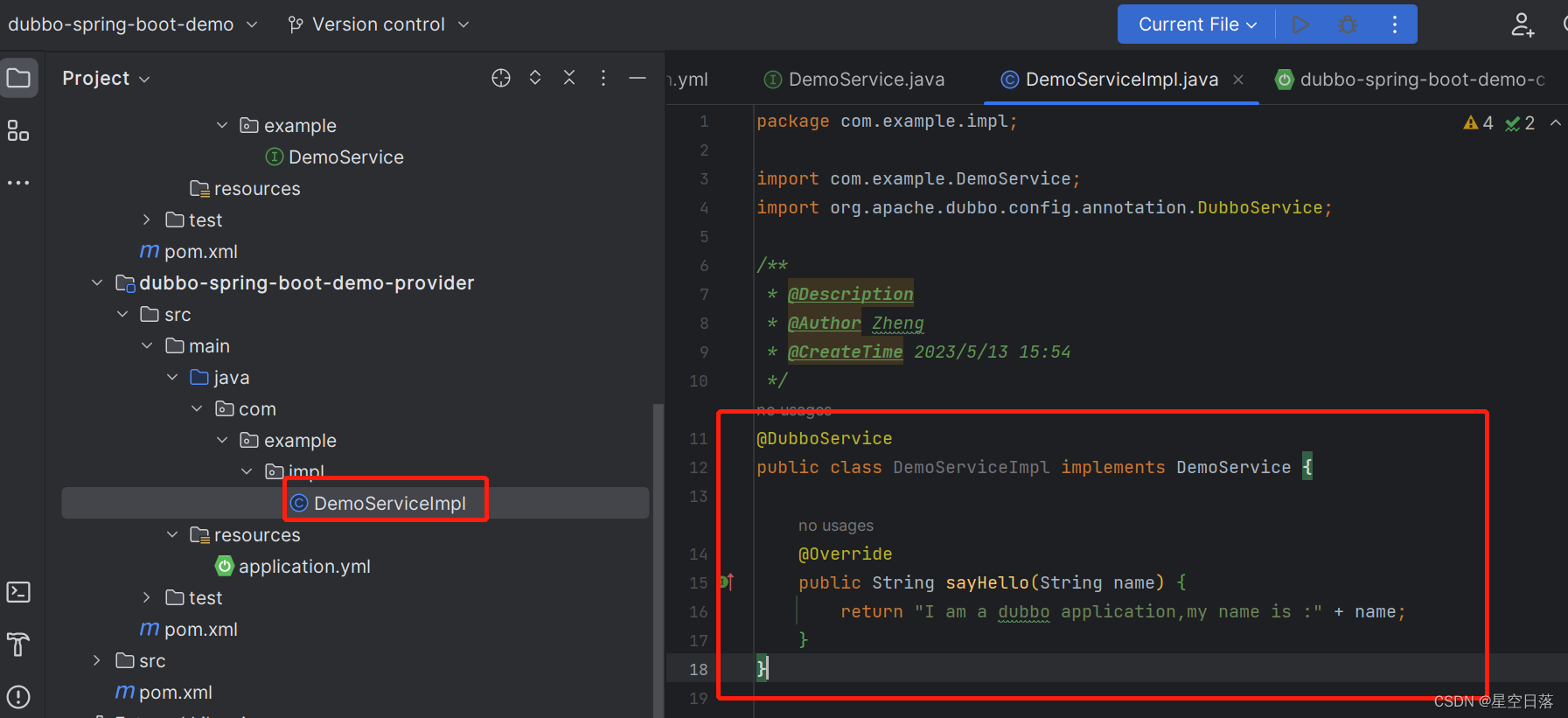Image resolution: width=1568 pixels, height=718 pixels.
Task: Open the Build hammer tool window
Action: [18, 645]
